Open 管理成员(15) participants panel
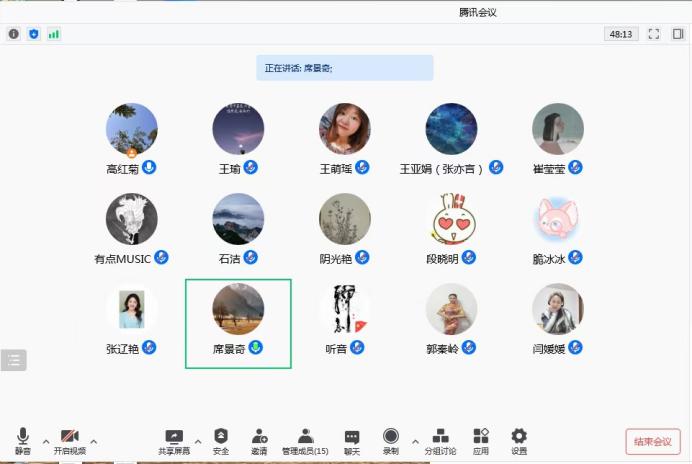This screenshot has width=692, height=464. [x=305, y=440]
